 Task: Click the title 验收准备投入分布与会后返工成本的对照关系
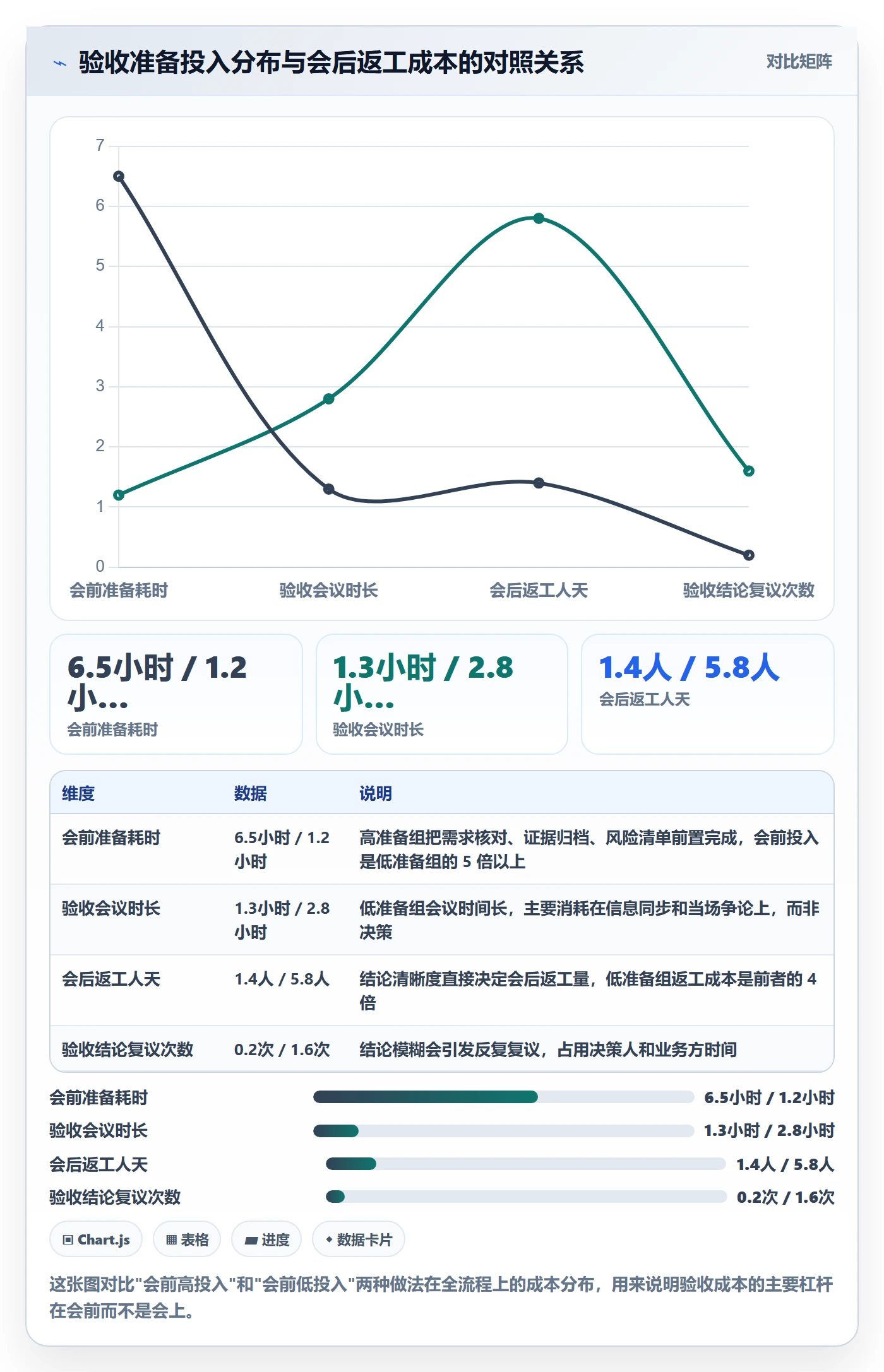pos(331,62)
